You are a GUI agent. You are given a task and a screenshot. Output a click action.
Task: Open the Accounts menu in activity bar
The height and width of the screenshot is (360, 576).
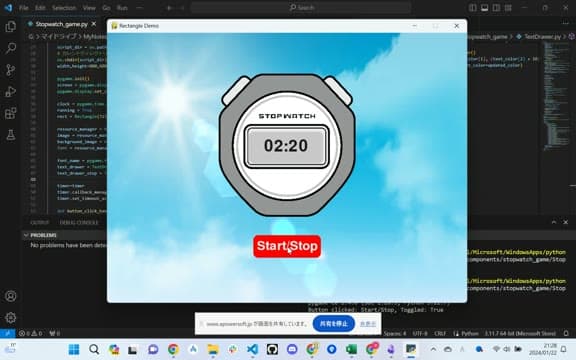(11, 296)
